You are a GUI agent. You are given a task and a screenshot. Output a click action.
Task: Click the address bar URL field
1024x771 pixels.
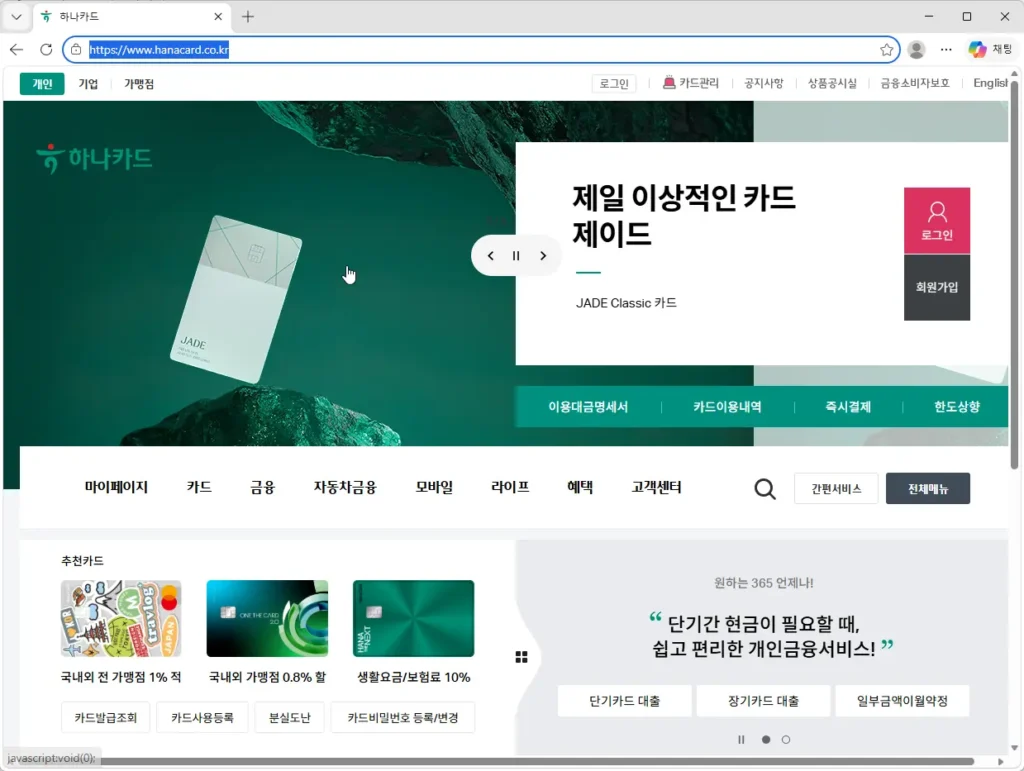[481, 50]
